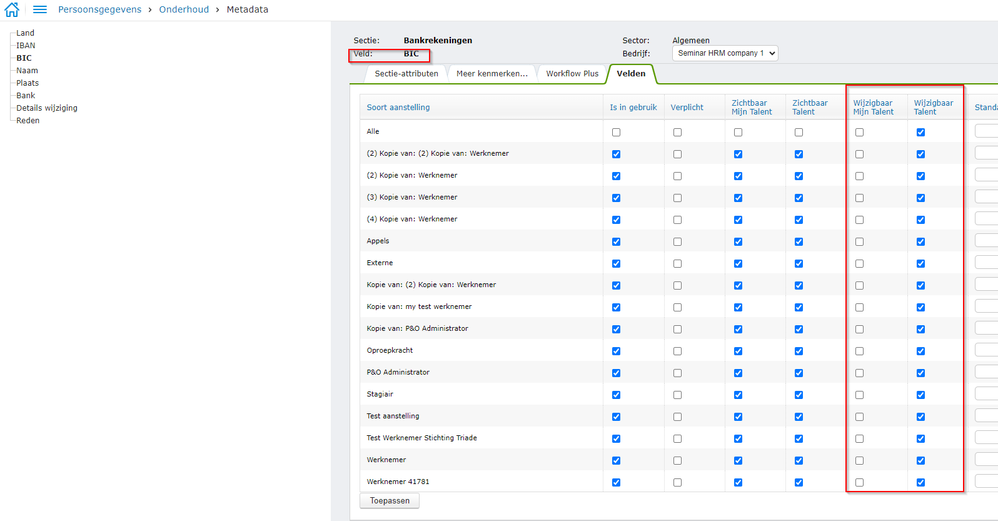998x521 pixels.
Task: Select IBAN in the field tree
Action: pyautogui.click(x=25, y=46)
